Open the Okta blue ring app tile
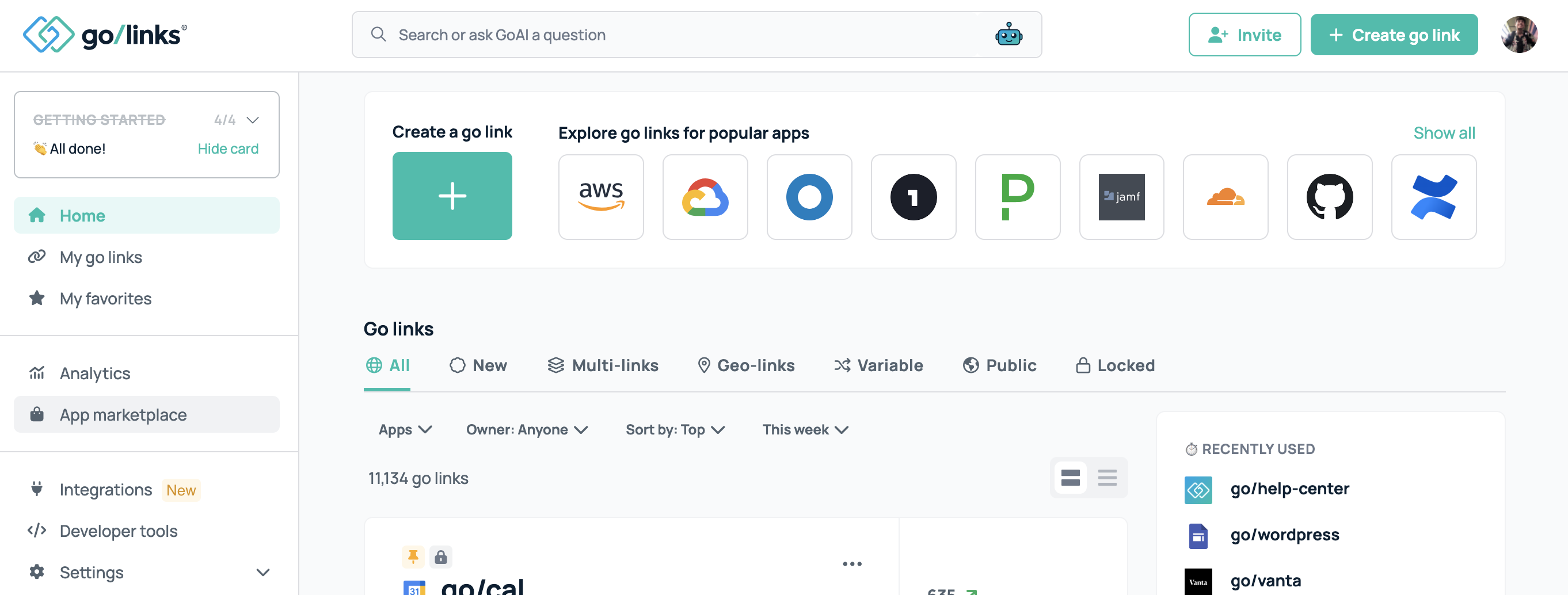Viewport: 1568px width, 595px height. coord(809,196)
